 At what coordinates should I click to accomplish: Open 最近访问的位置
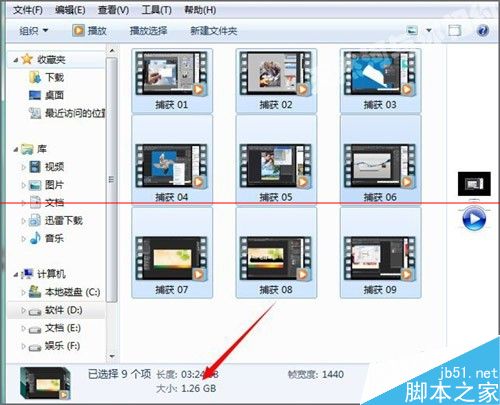67,113
